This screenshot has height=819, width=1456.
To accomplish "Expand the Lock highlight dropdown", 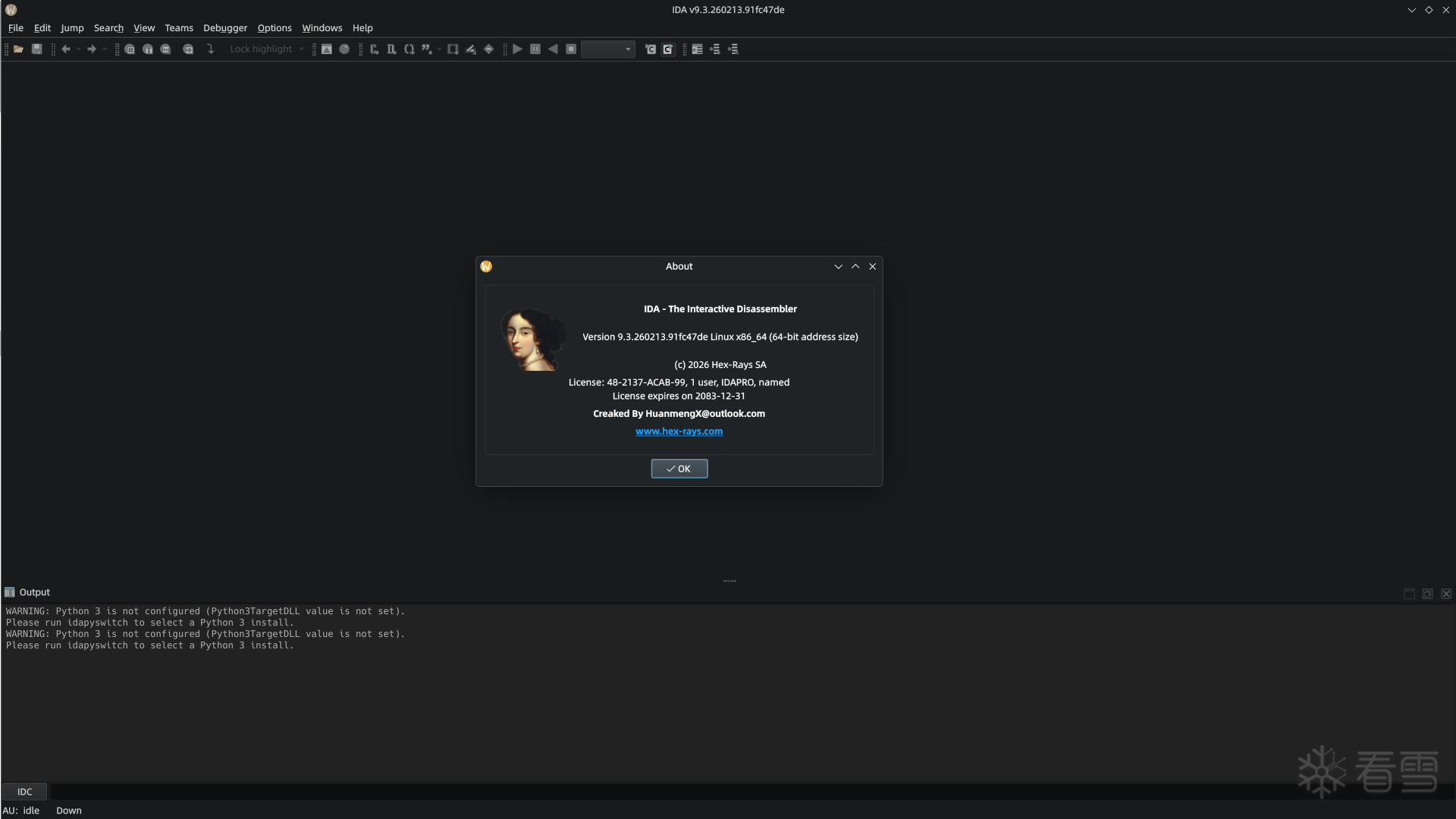I will [x=302, y=49].
